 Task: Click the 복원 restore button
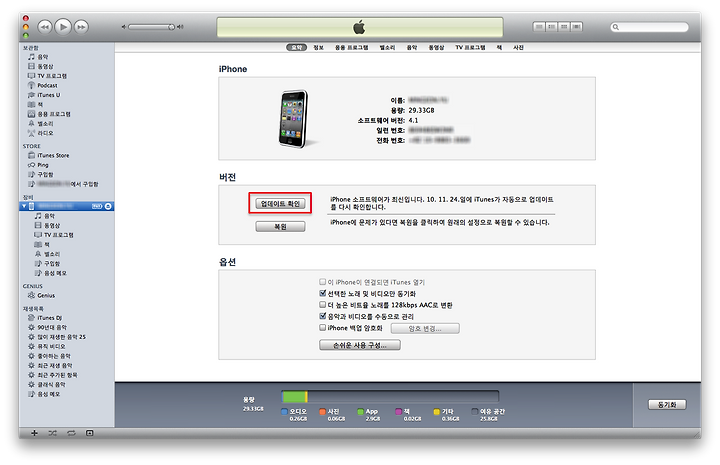point(281,227)
